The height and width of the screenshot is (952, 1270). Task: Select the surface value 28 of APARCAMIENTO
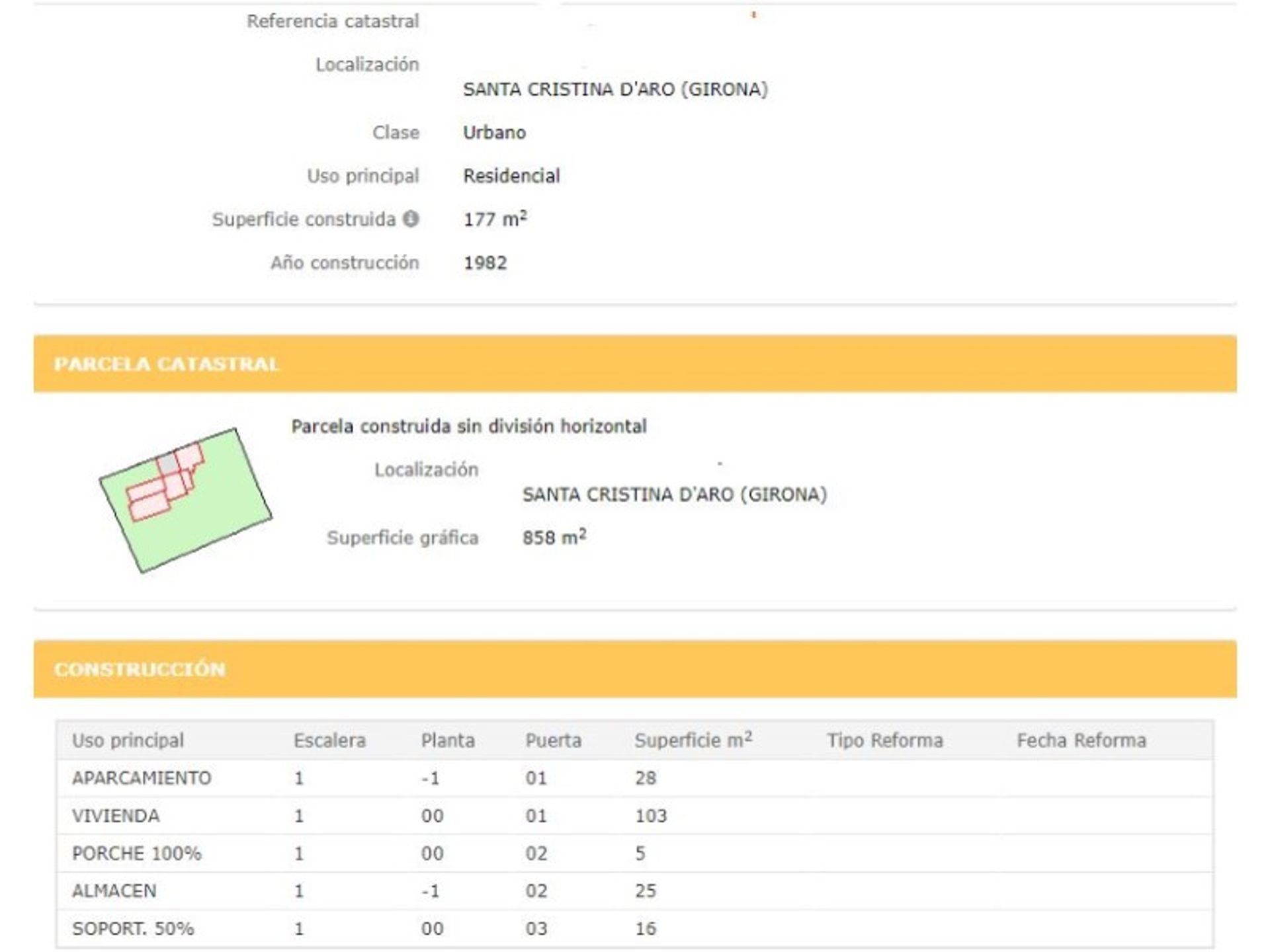coord(646,778)
